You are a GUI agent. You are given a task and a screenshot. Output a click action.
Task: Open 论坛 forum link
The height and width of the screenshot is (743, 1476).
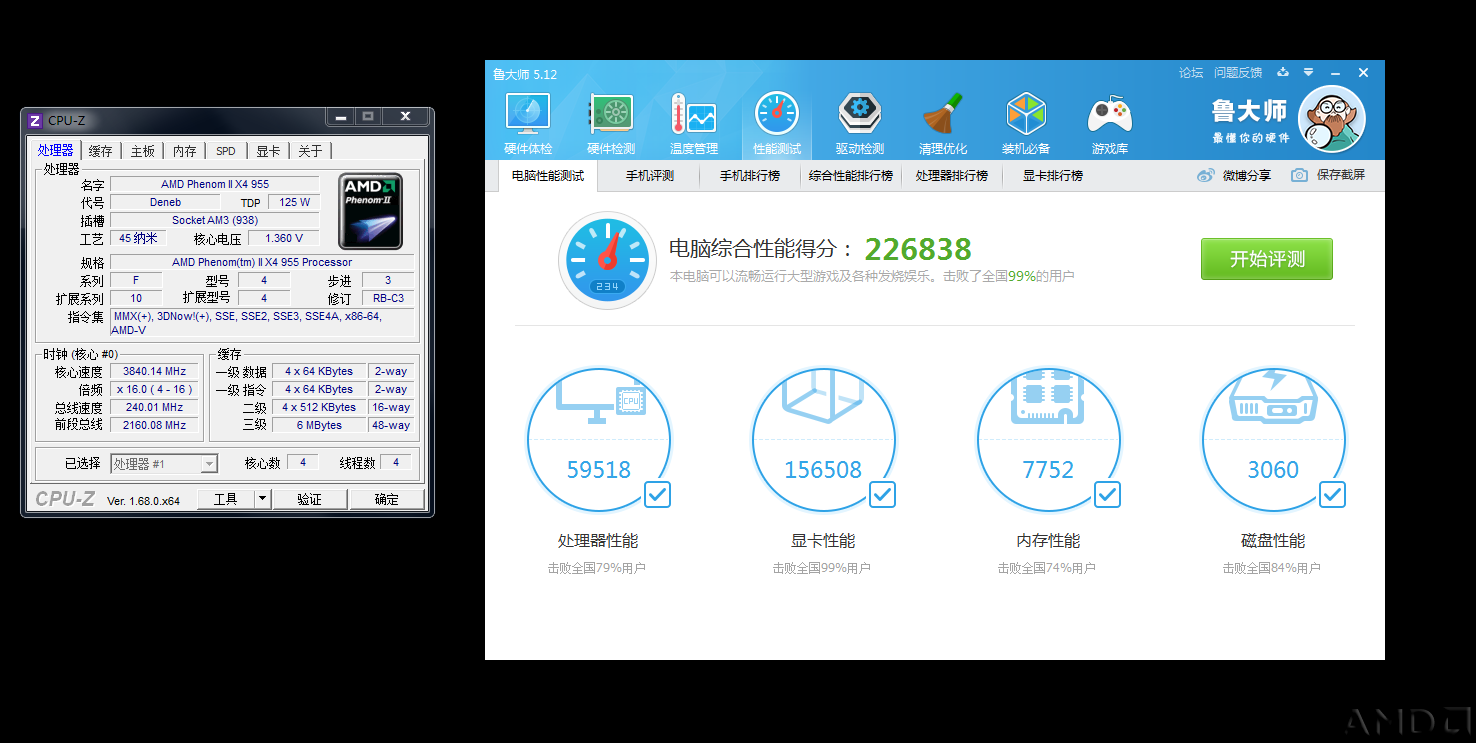click(x=1191, y=73)
